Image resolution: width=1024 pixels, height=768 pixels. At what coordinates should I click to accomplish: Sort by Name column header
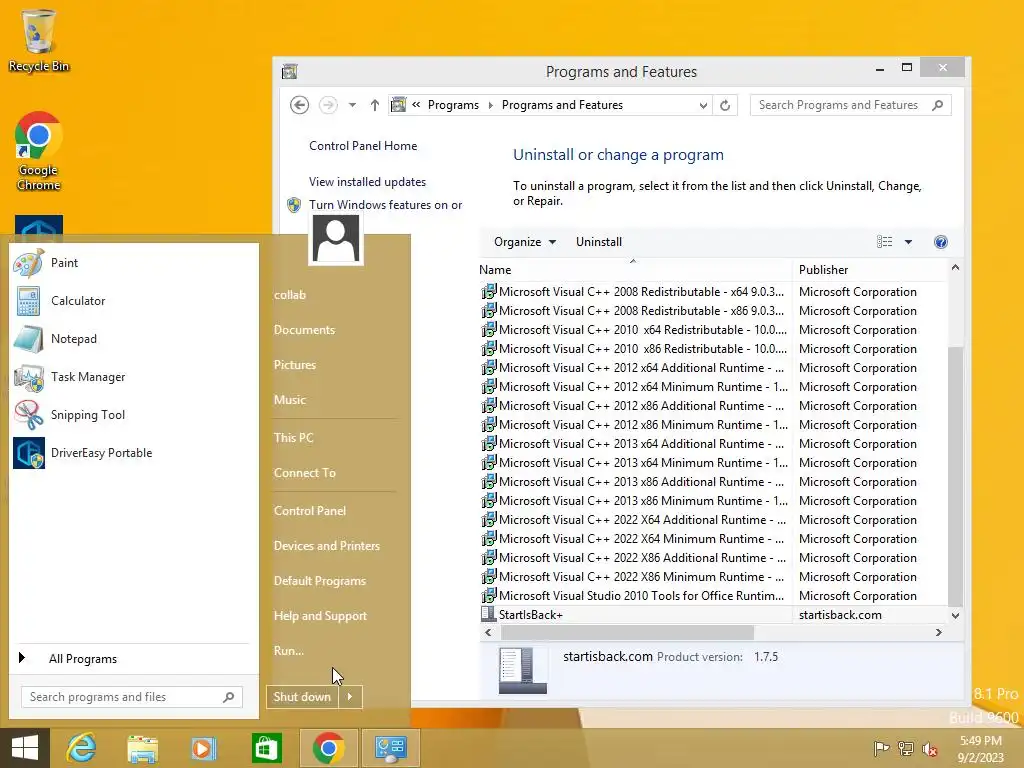[x=635, y=270]
